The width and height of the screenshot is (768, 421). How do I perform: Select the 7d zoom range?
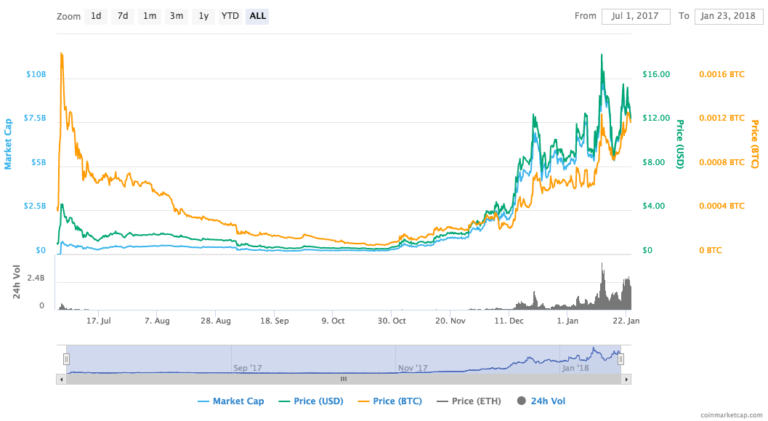tap(122, 16)
